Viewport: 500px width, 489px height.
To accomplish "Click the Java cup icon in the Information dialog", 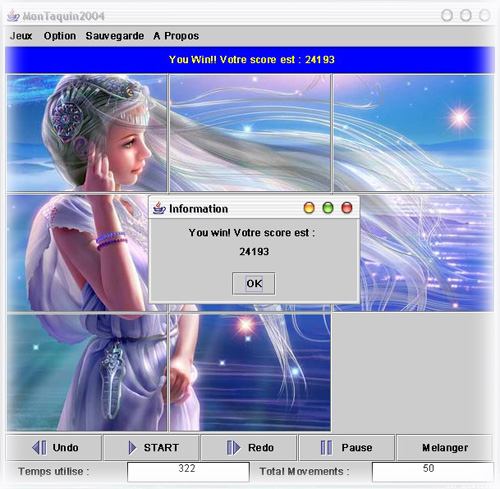I will [159, 208].
